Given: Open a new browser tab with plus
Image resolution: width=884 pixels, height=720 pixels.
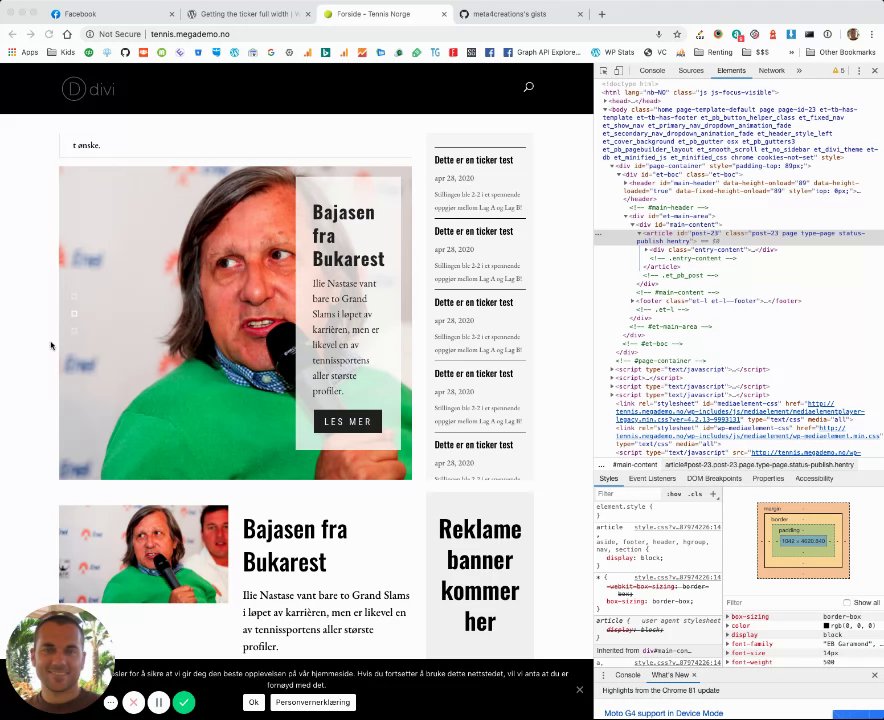Looking at the screenshot, I should tap(602, 14).
